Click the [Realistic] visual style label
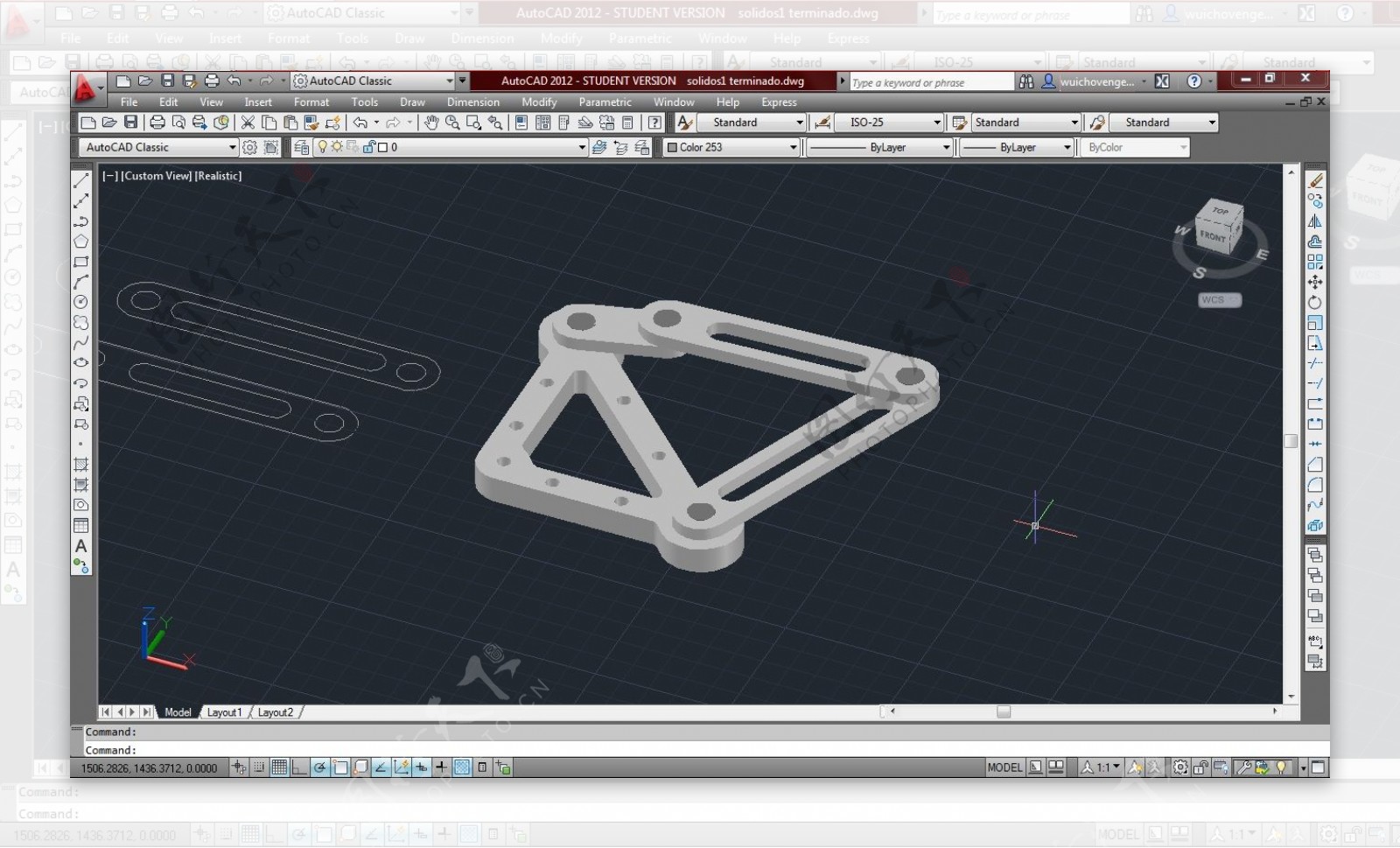1400x848 pixels. (x=218, y=176)
